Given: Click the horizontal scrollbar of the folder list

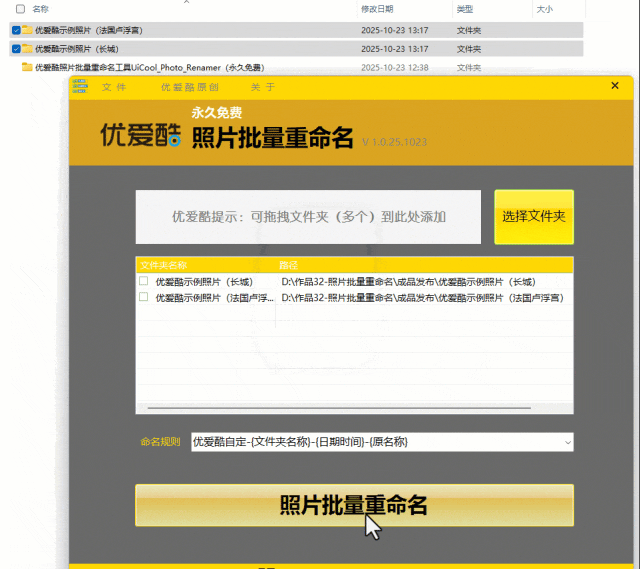Looking at the screenshot, I should point(339,408).
